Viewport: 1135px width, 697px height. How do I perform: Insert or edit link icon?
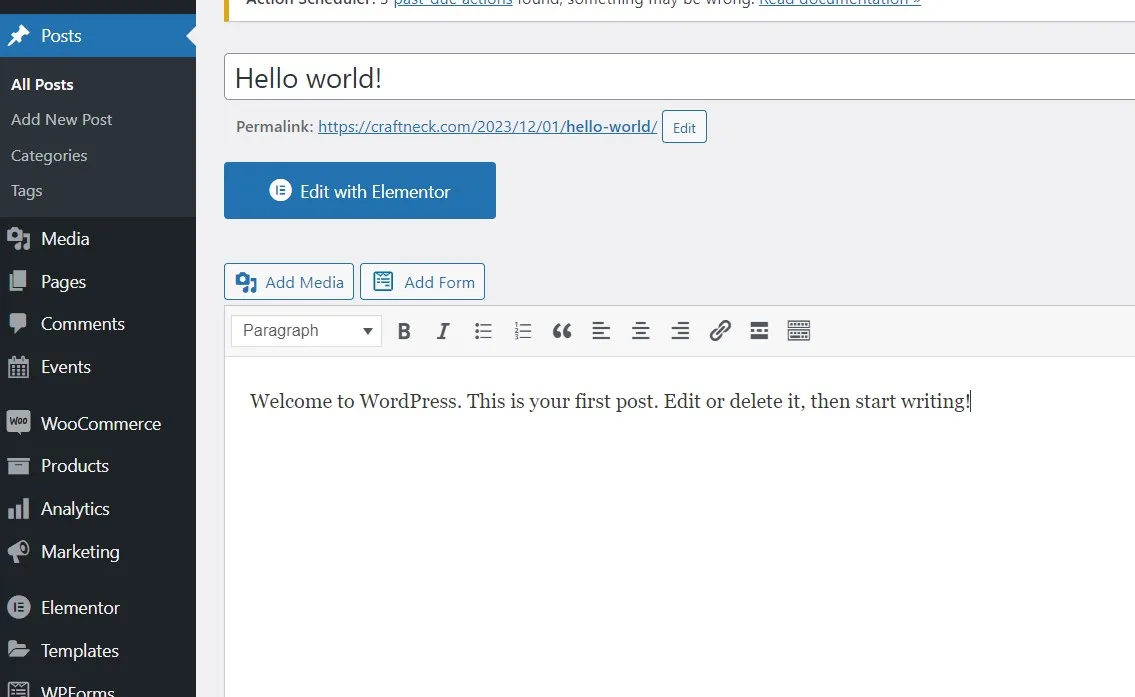(720, 331)
